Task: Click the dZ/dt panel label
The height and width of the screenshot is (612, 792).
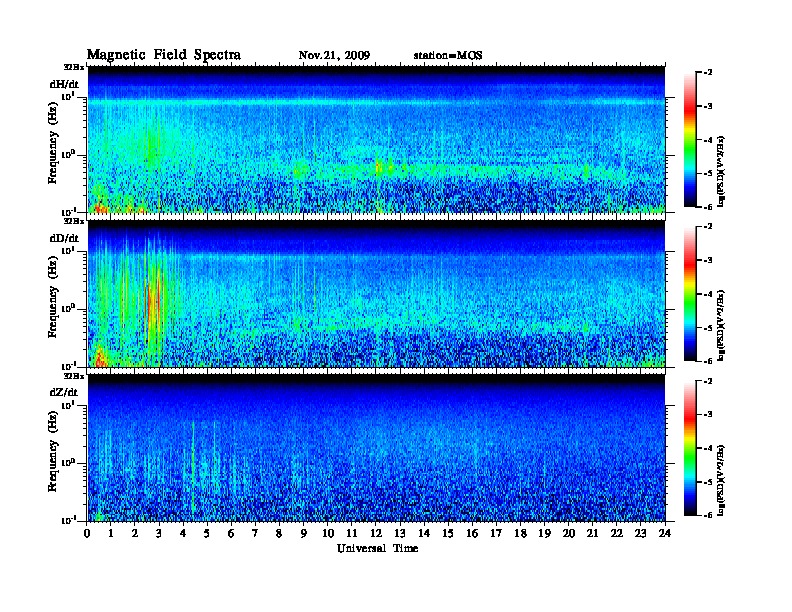Action: click(64, 392)
